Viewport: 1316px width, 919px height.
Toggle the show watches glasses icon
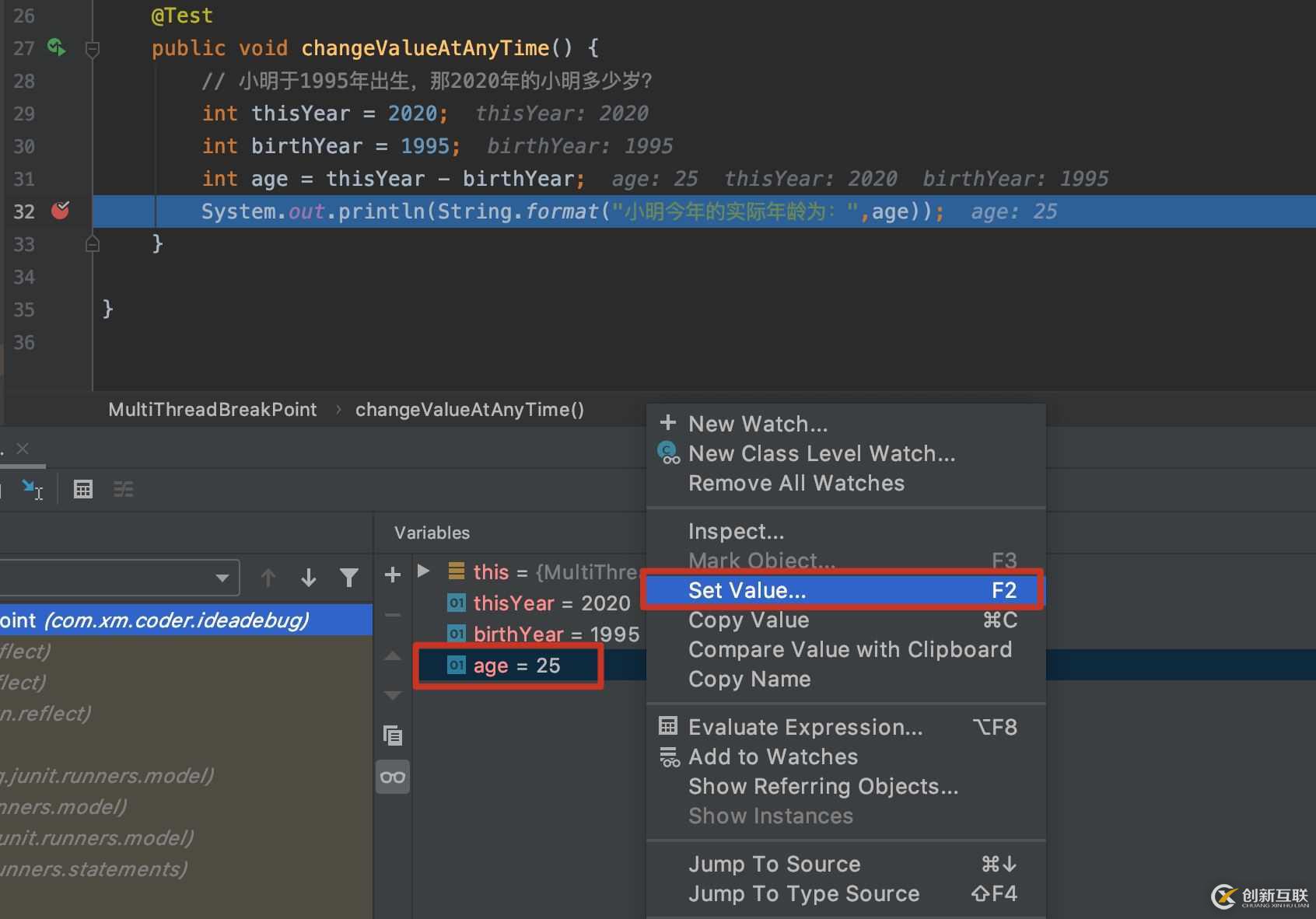point(393,777)
